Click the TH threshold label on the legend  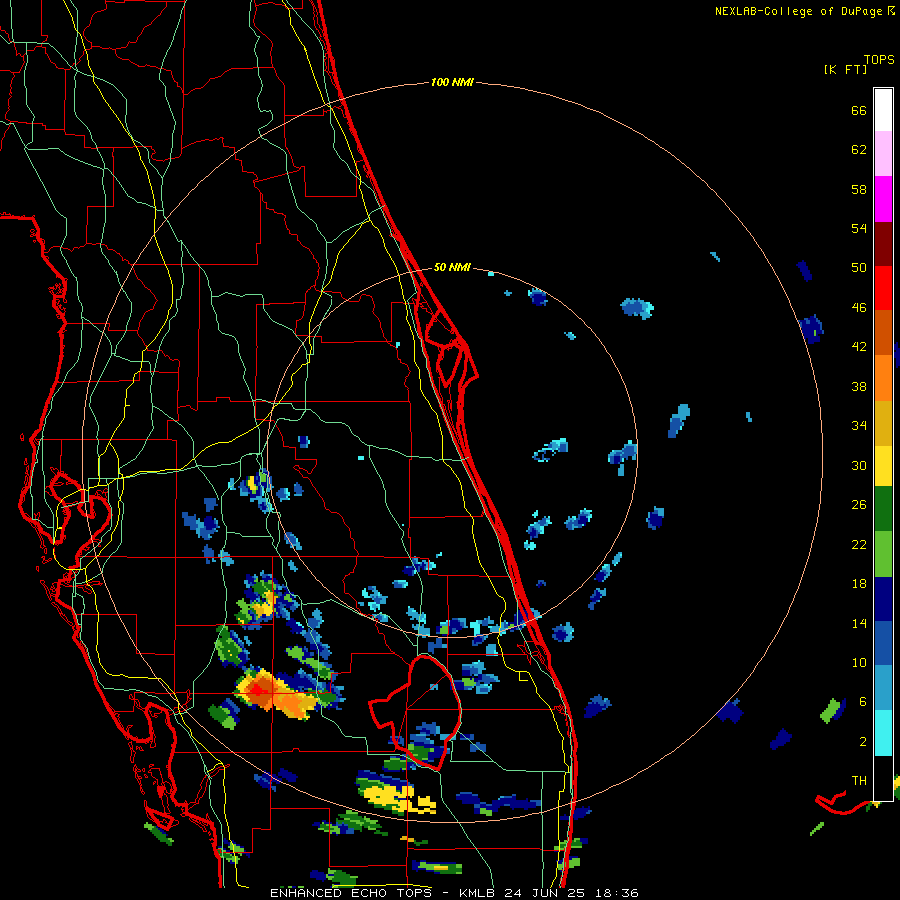pyautogui.click(x=859, y=781)
